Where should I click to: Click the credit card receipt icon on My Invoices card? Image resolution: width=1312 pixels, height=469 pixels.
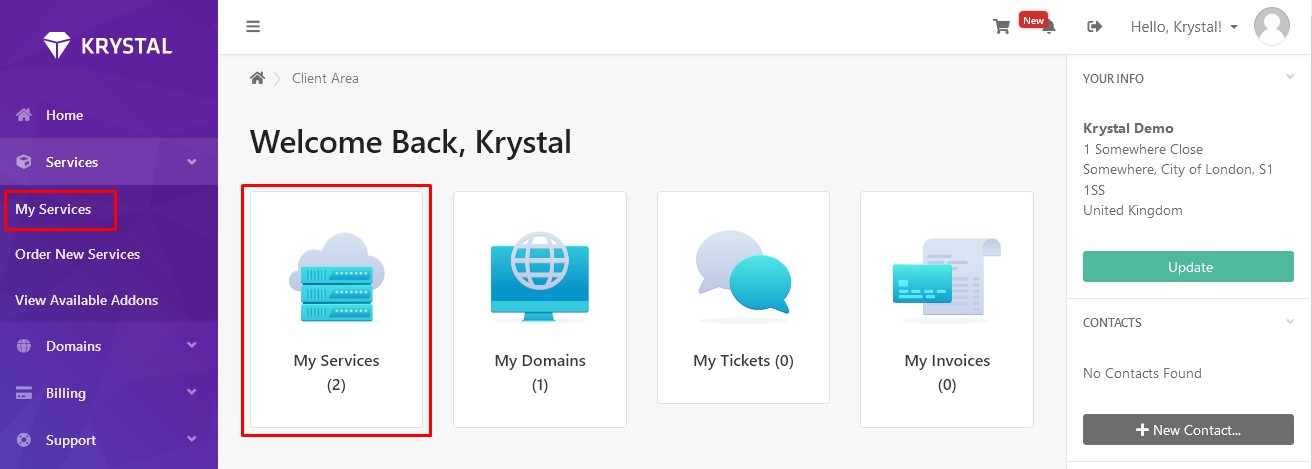pyautogui.click(x=947, y=278)
